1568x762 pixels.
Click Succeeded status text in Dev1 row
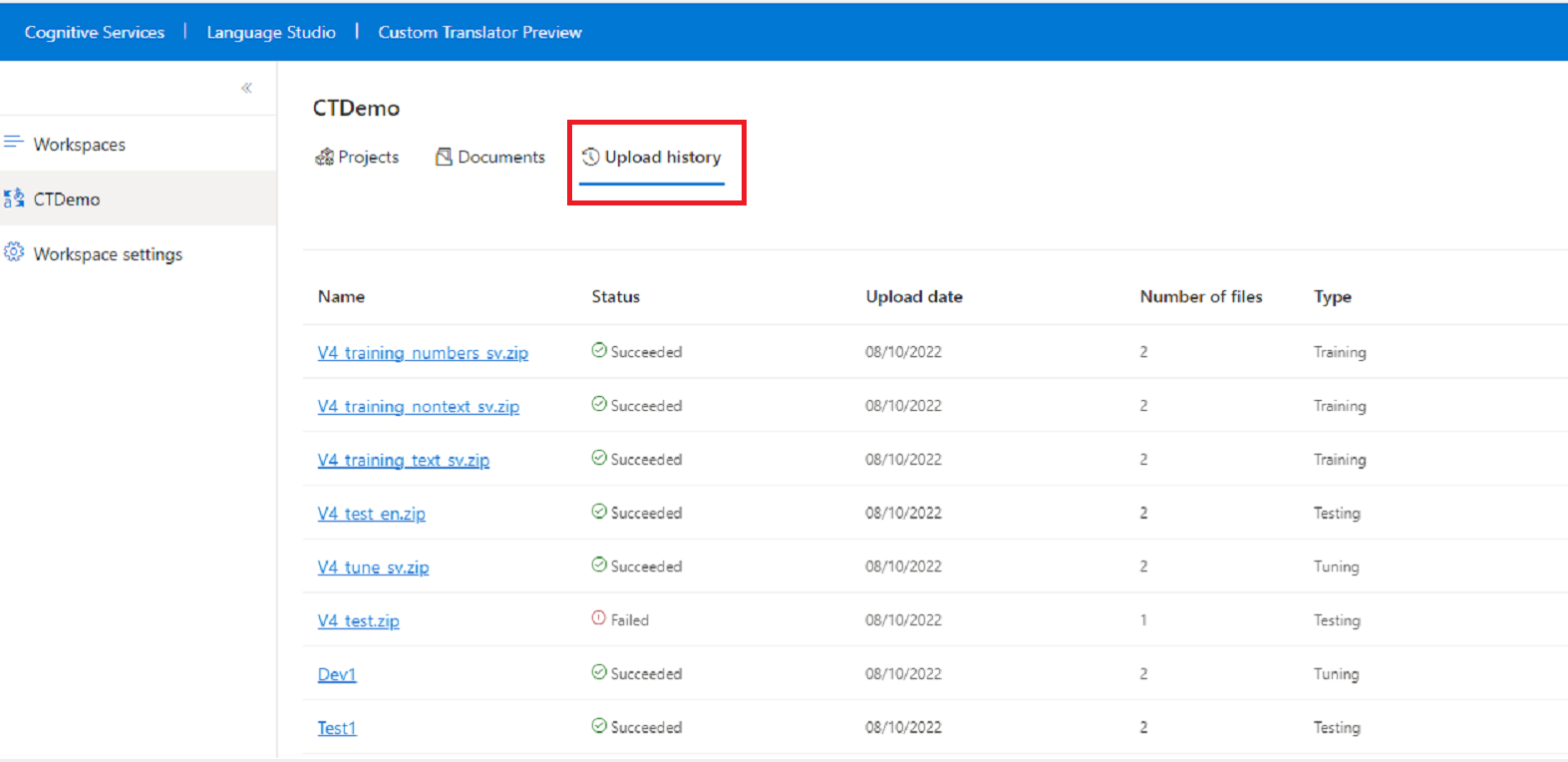pyautogui.click(x=646, y=674)
